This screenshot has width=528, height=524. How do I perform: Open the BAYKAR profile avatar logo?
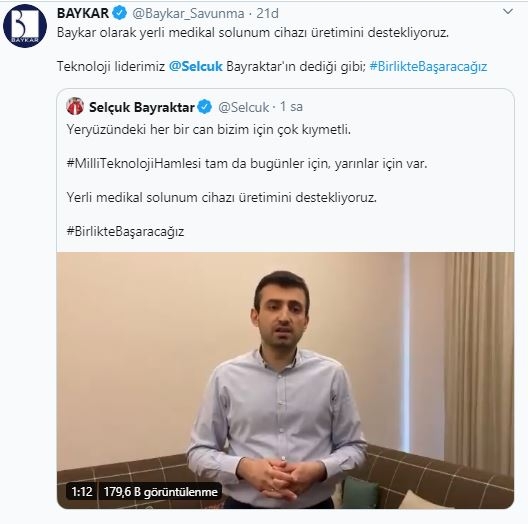(x=25, y=26)
